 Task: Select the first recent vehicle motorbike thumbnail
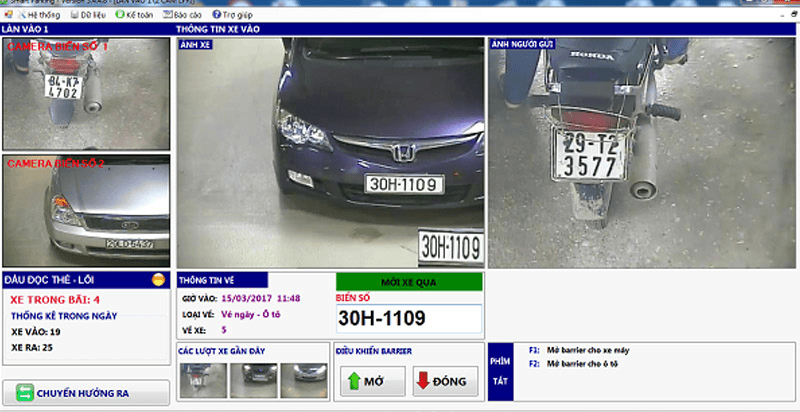[203, 380]
